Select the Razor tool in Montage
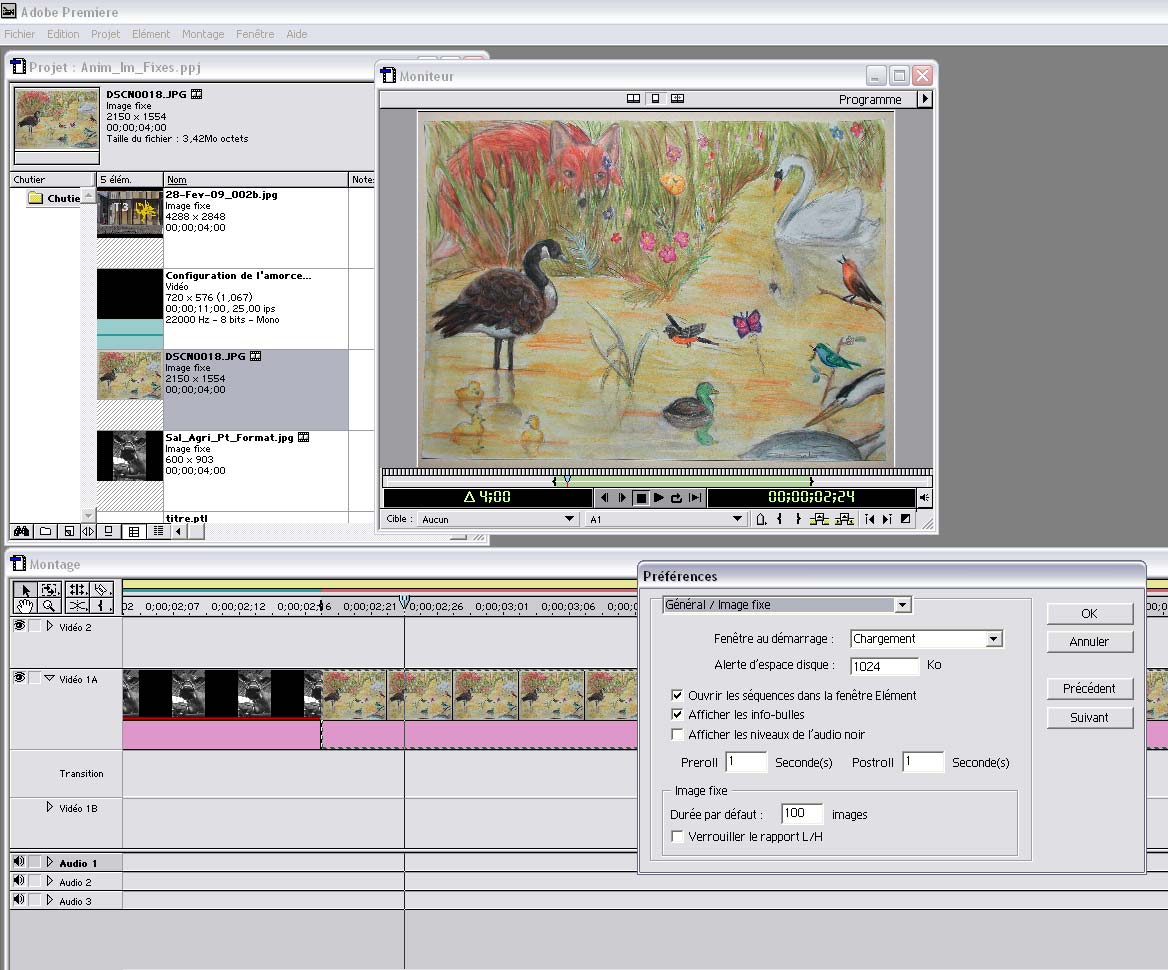Image resolution: width=1168 pixels, height=970 pixels. [103, 590]
